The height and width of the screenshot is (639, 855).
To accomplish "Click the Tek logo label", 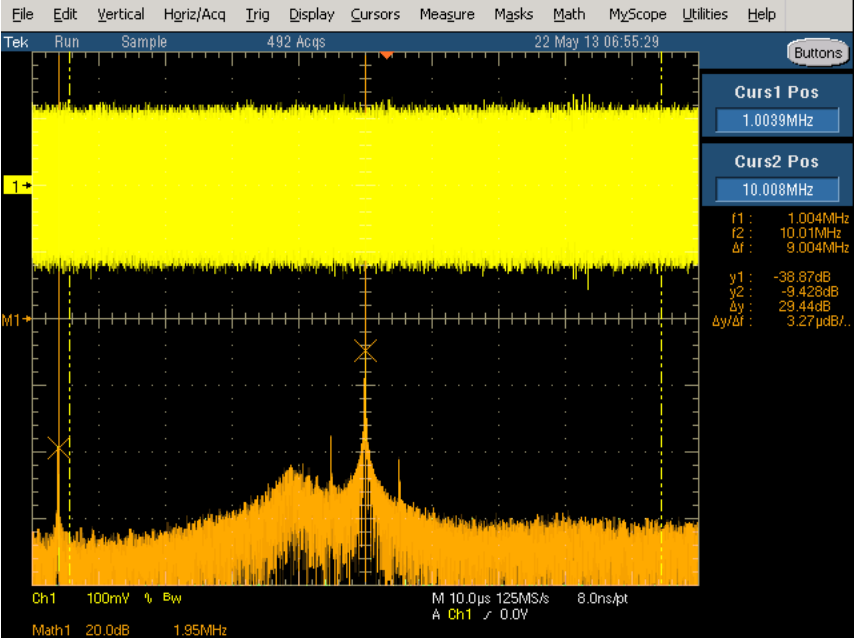I will [x=16, y=42].
